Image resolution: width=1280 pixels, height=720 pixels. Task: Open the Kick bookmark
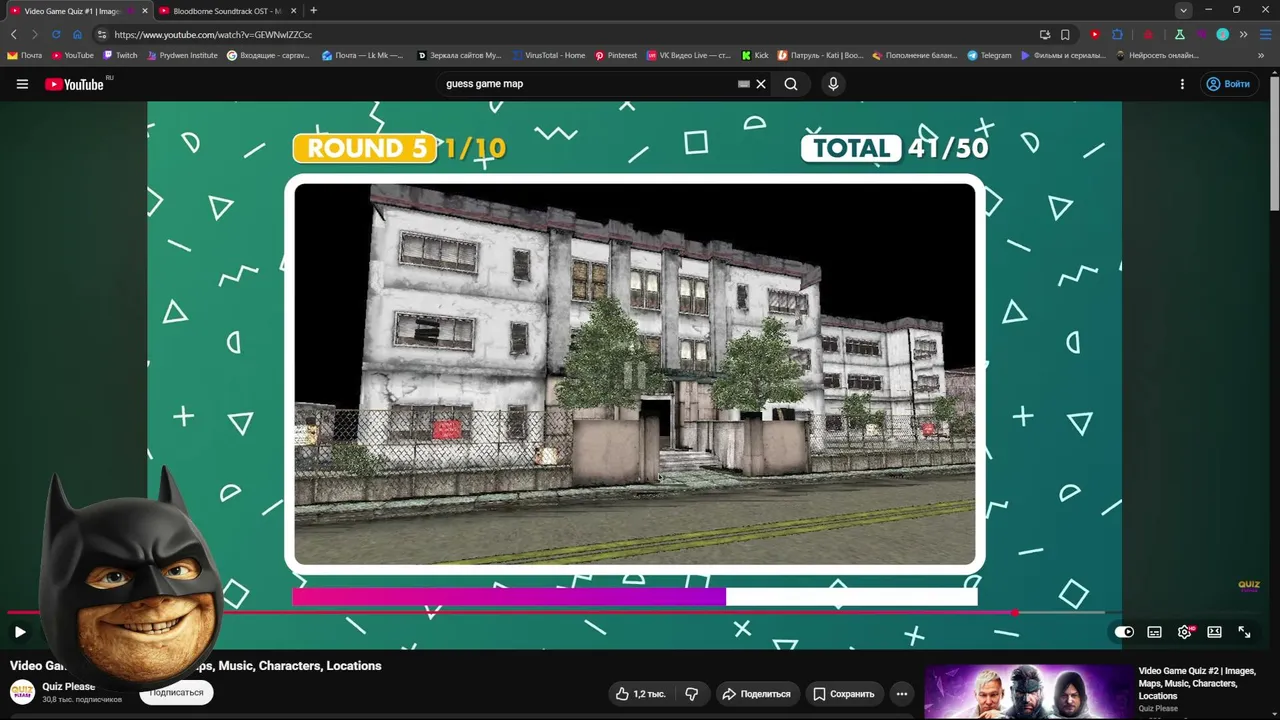coord(755,56)
